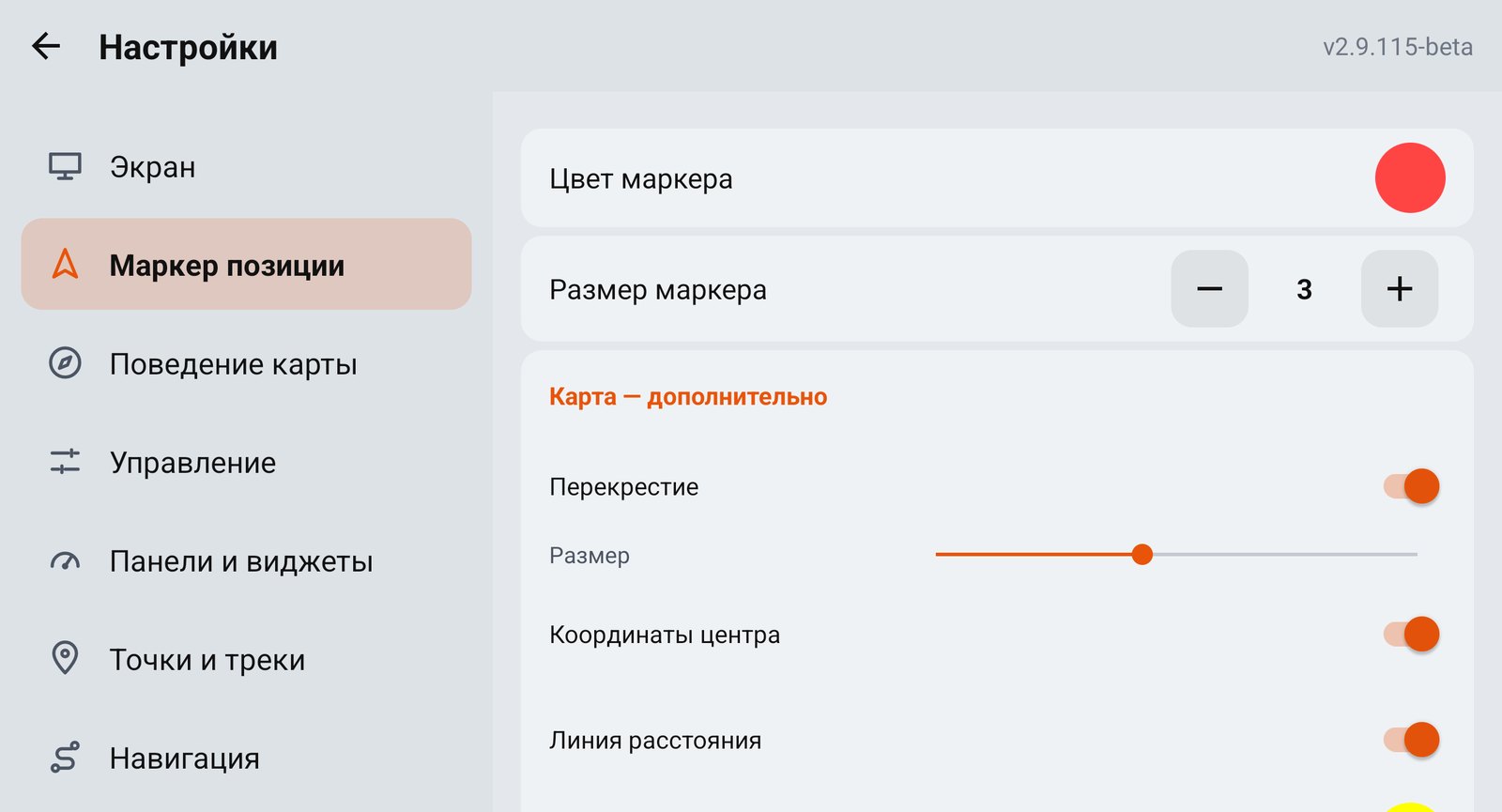1502x812 pixels.
Task: Increase marker size with the plus button
Action: coord(1400,288)
